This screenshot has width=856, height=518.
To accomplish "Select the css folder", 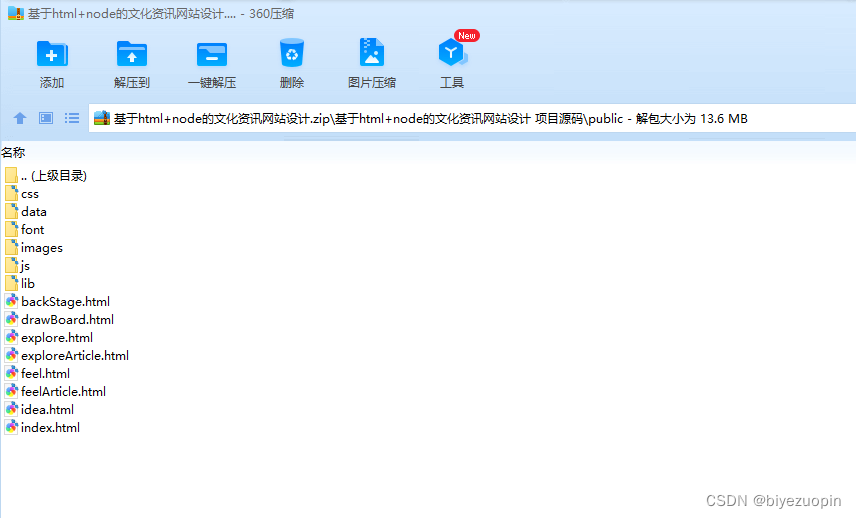I will 22,194.
